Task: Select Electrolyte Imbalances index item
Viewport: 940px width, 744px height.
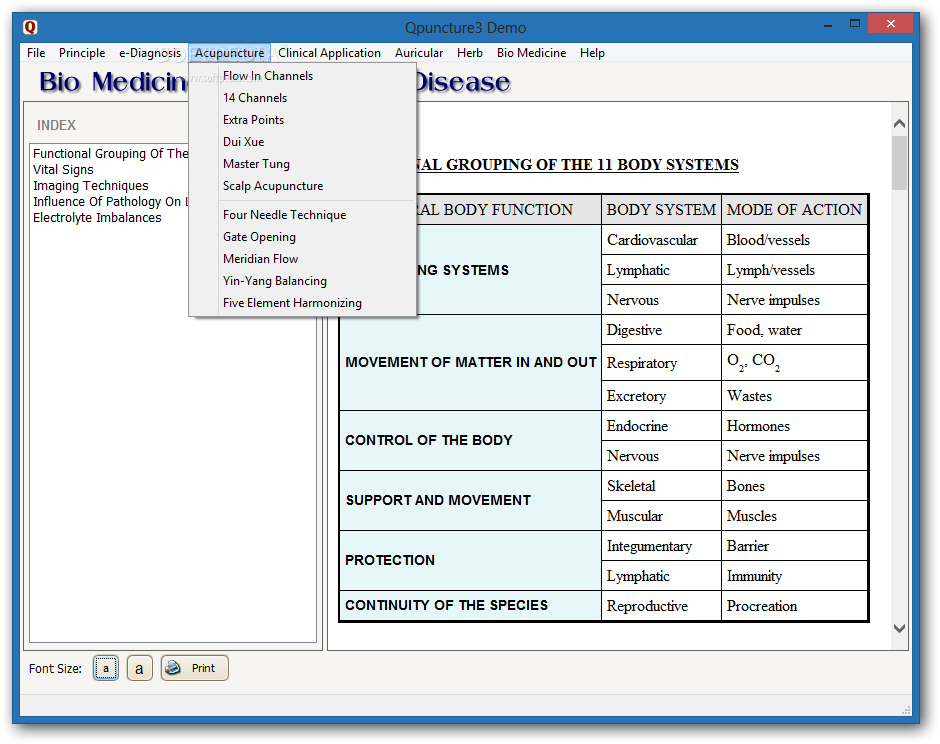Action: click(97, 218)
